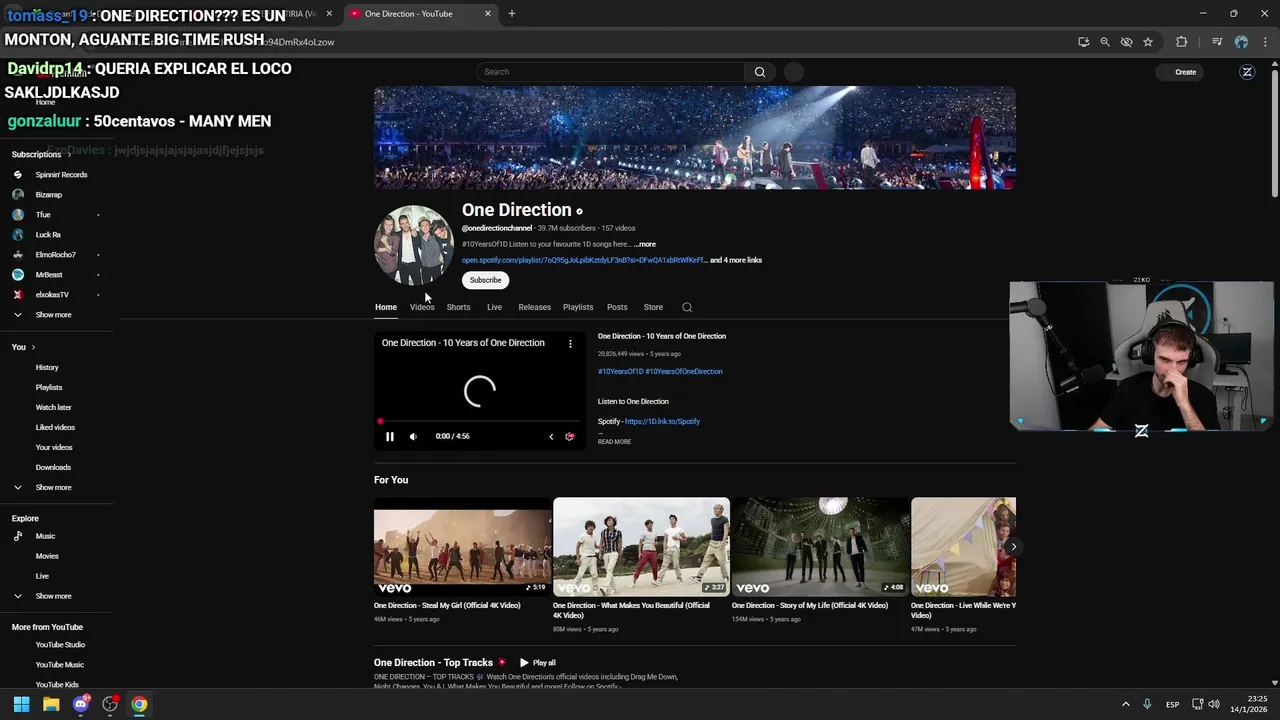Play What Makes You Beautiful video thumbnail
This screenshot has height=720, width=1280.
coord(641,547)
